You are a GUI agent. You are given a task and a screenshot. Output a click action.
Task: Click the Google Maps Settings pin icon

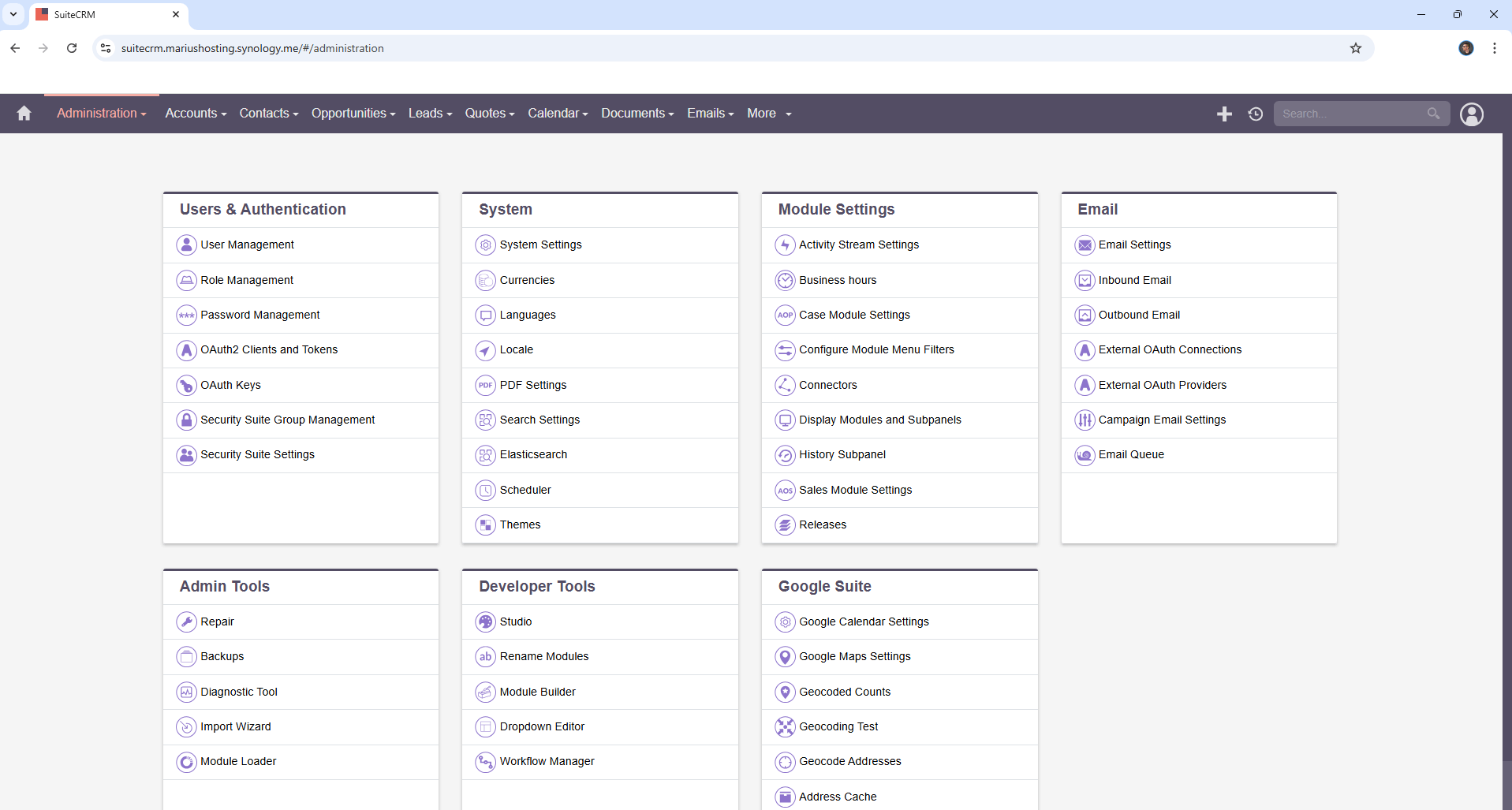[x=785, y=657]
